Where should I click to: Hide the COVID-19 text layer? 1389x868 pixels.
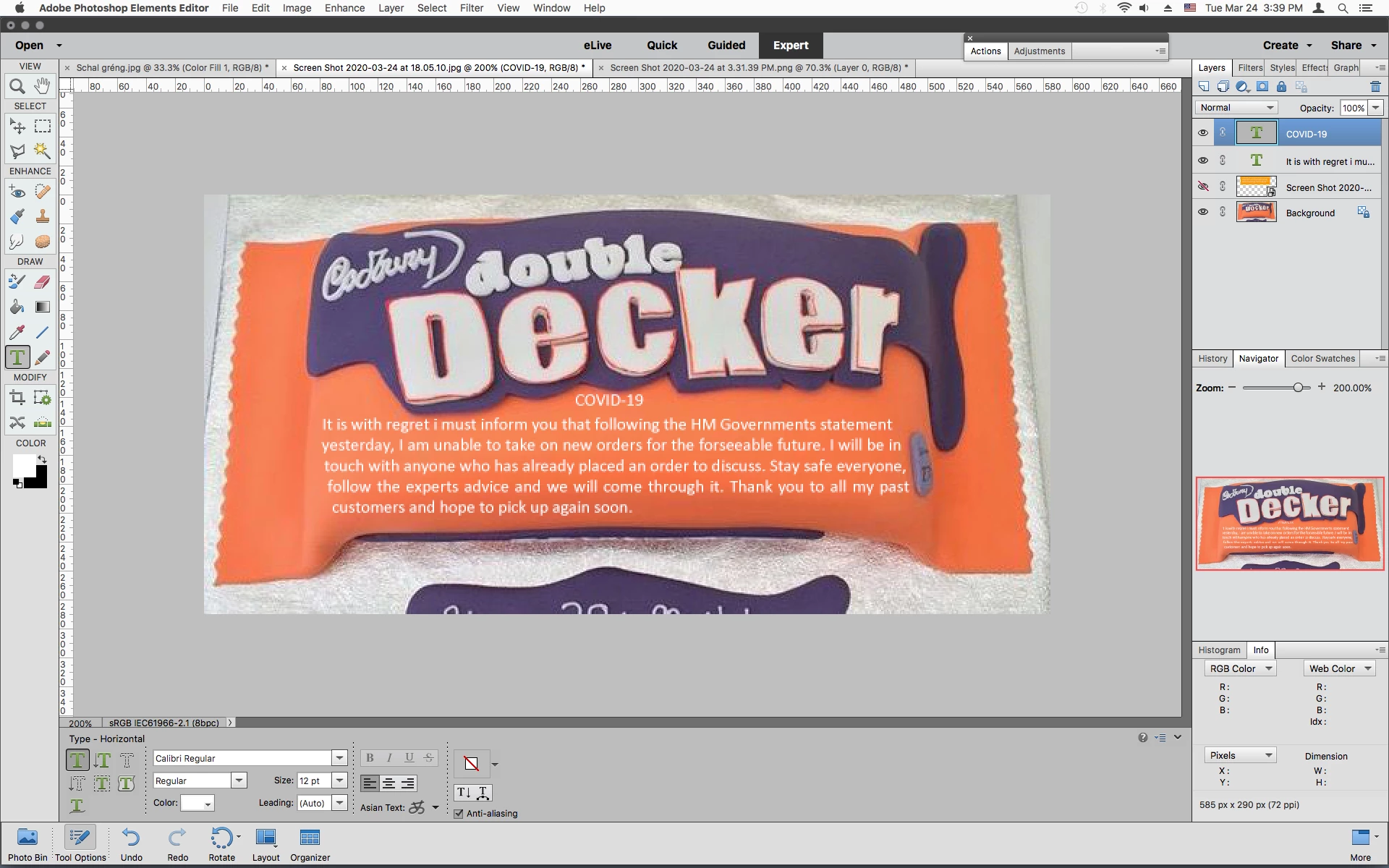(1203, 133)
